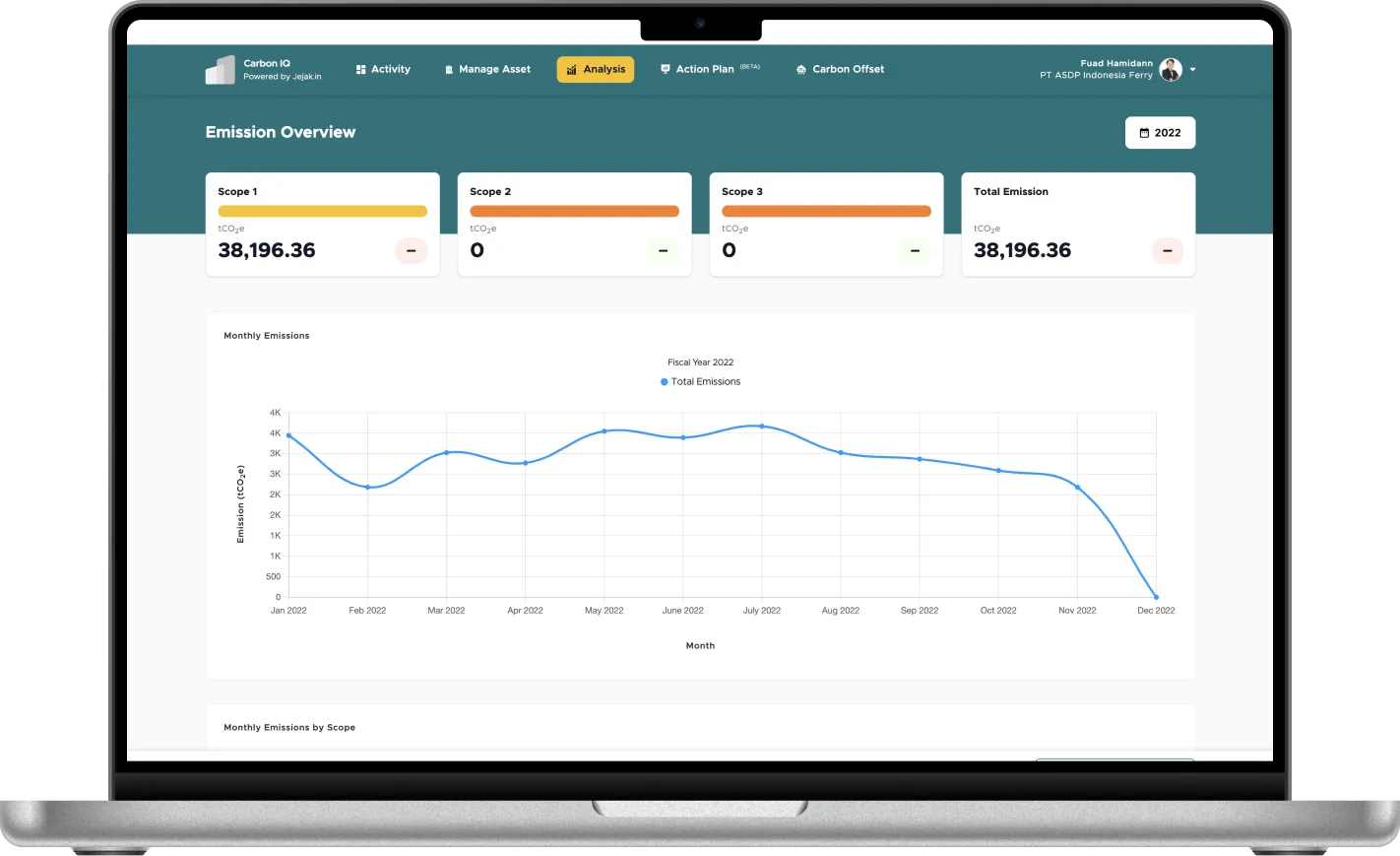Screen dimensions: 1400x856
Task: Collapse the Scope 2 card details
Action: click(663, 250)
